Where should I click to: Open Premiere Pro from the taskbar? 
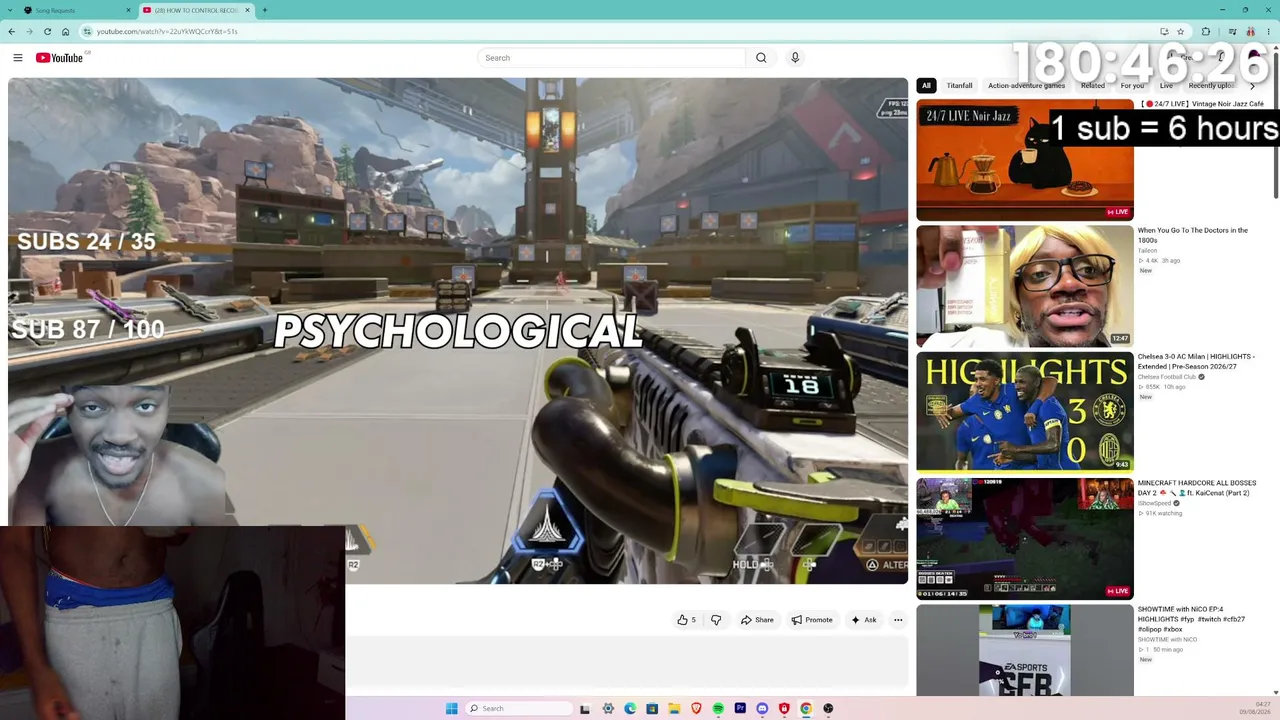pos(740,708)
